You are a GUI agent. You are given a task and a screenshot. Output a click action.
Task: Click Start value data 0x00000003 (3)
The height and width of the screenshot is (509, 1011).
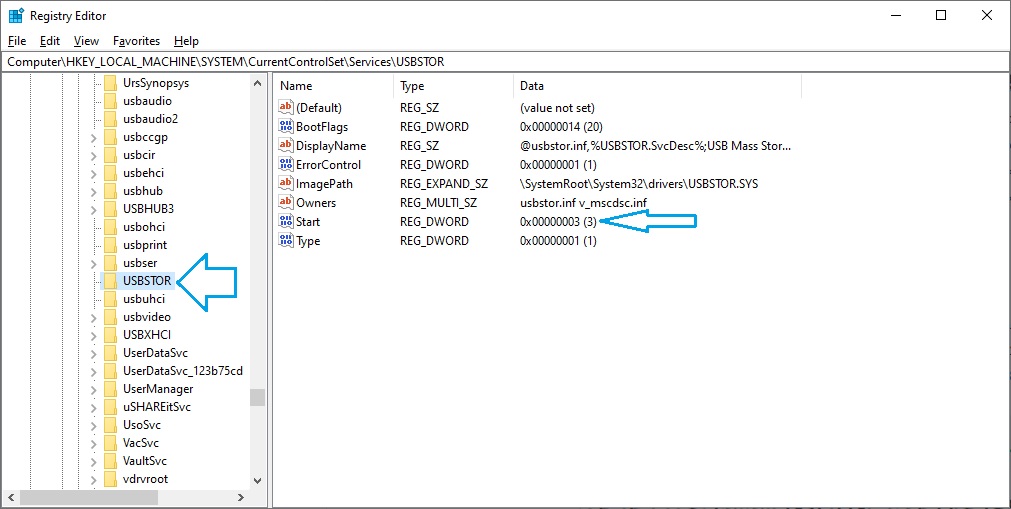coord(558,222)
